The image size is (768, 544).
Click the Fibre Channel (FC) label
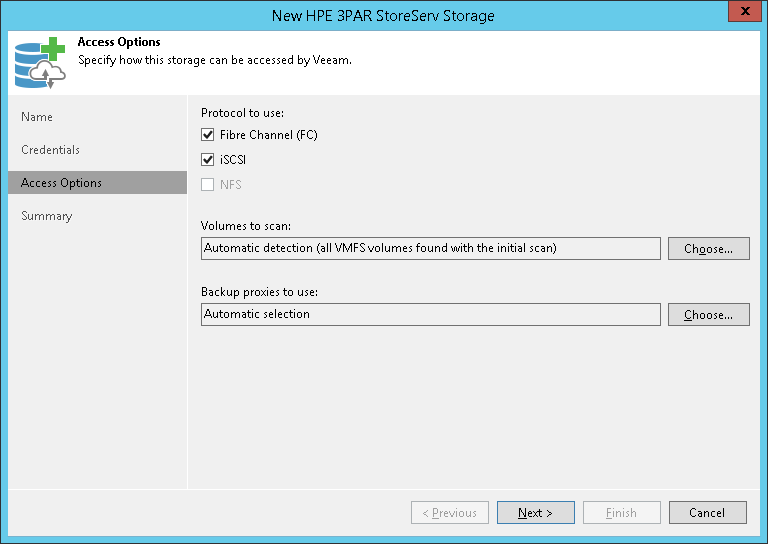[268, 135]
